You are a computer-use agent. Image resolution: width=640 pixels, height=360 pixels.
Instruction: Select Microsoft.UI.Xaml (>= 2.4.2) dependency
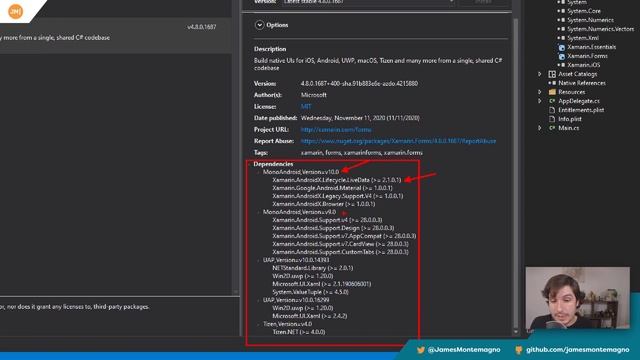click(x=309, y=316)
